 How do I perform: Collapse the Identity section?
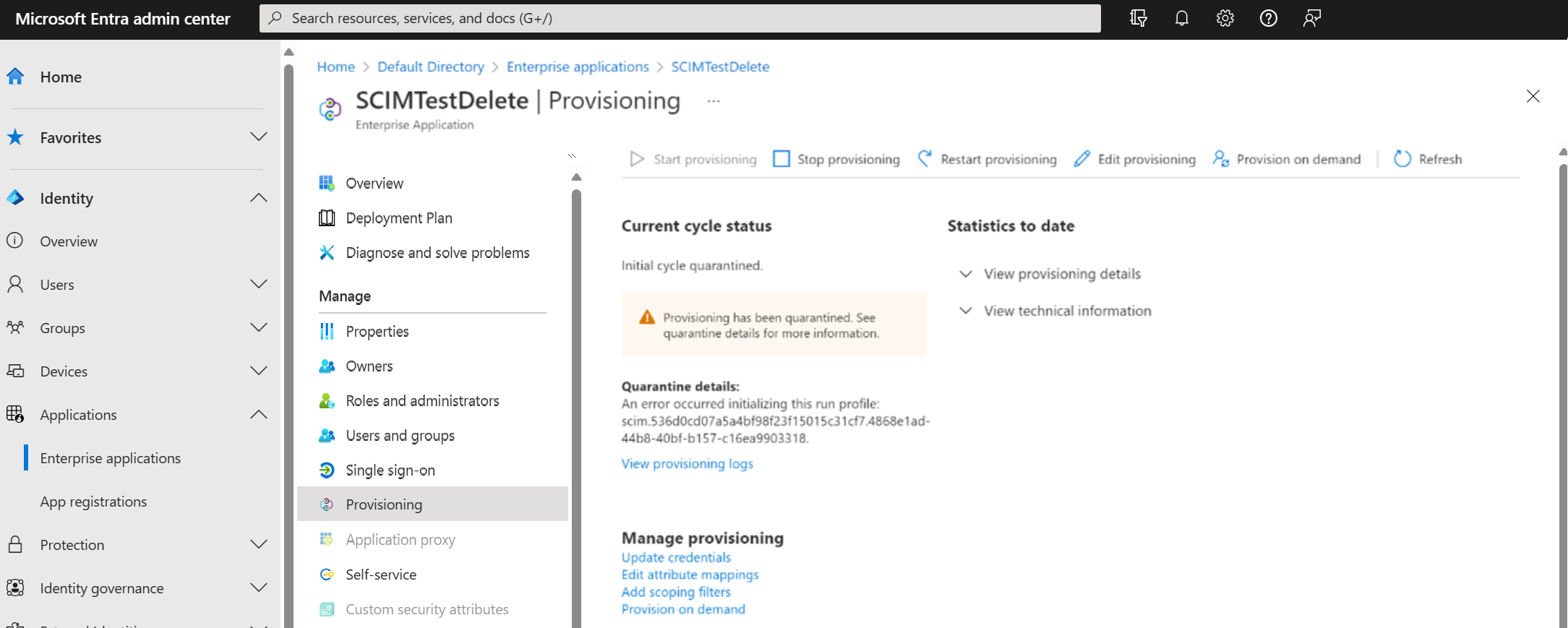tap(258, 197)
